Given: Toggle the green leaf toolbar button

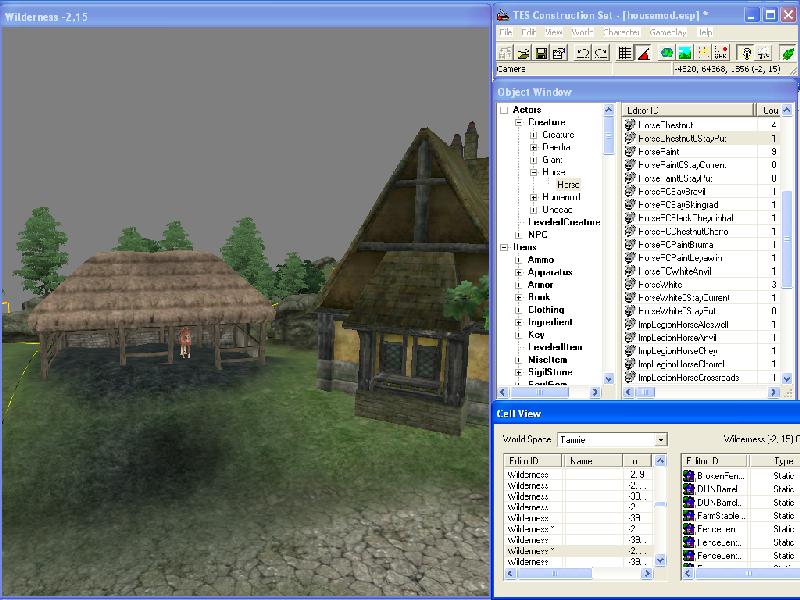Looking at the screenshot, I should tap(788, 53).
